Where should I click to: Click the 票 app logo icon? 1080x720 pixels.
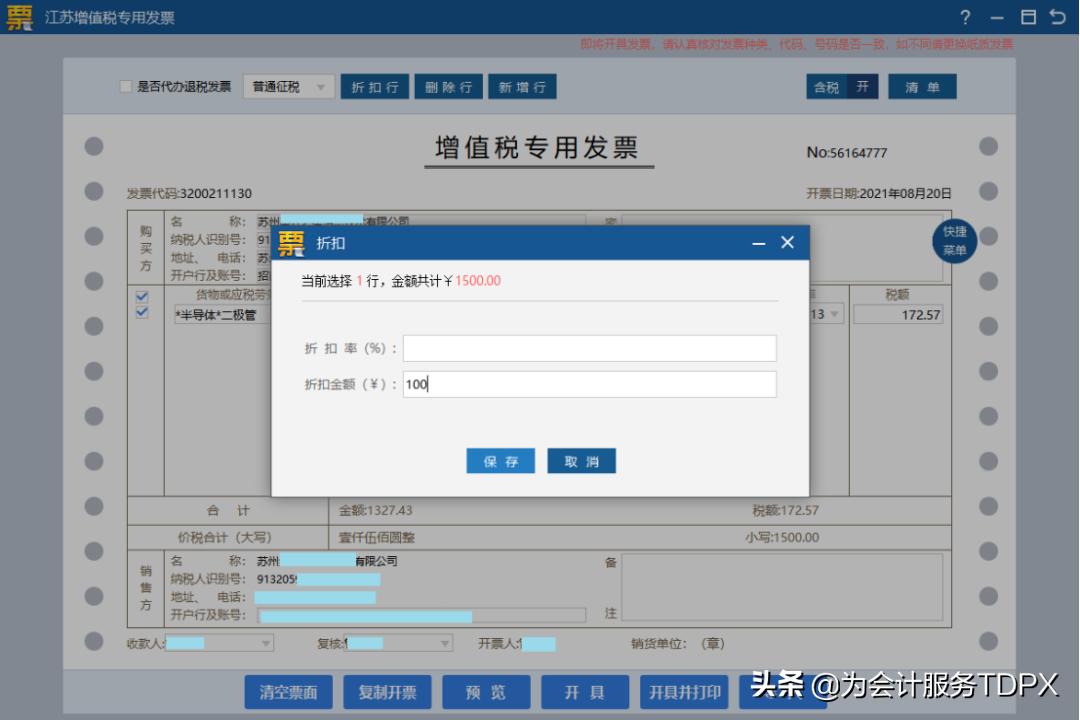(x=17, y=15)
